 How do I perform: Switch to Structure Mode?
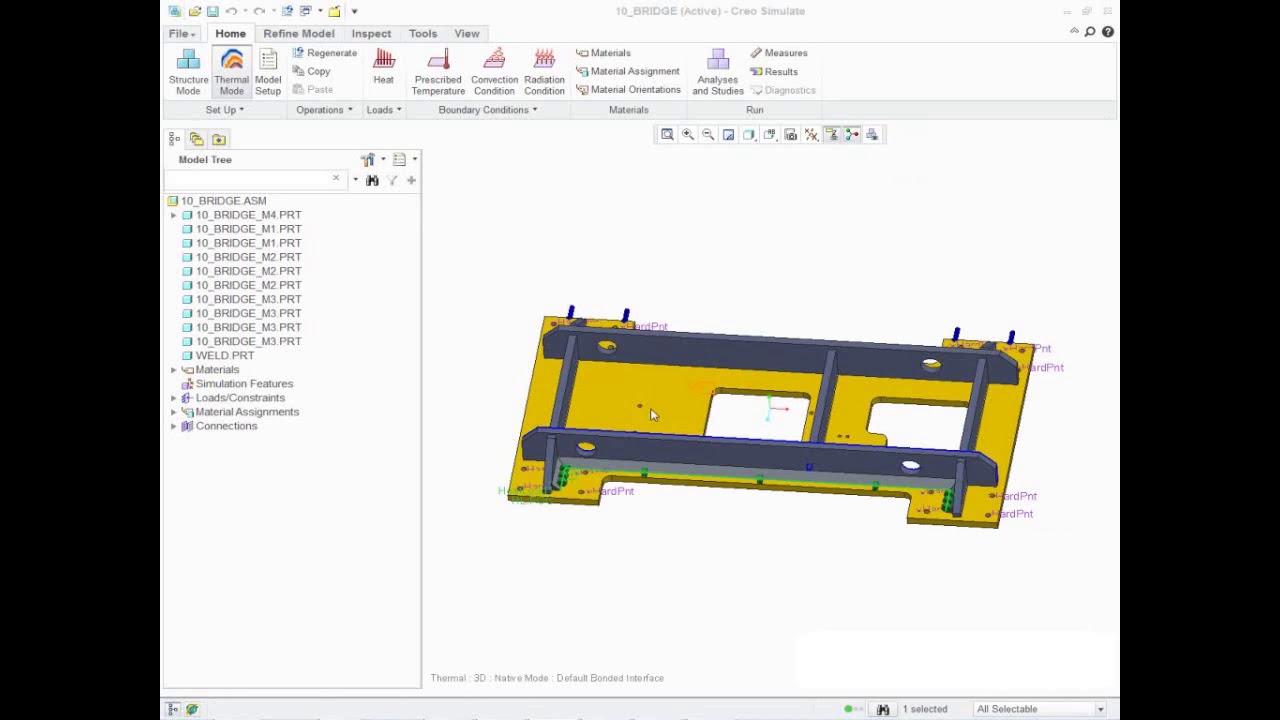tap(188, 72)
